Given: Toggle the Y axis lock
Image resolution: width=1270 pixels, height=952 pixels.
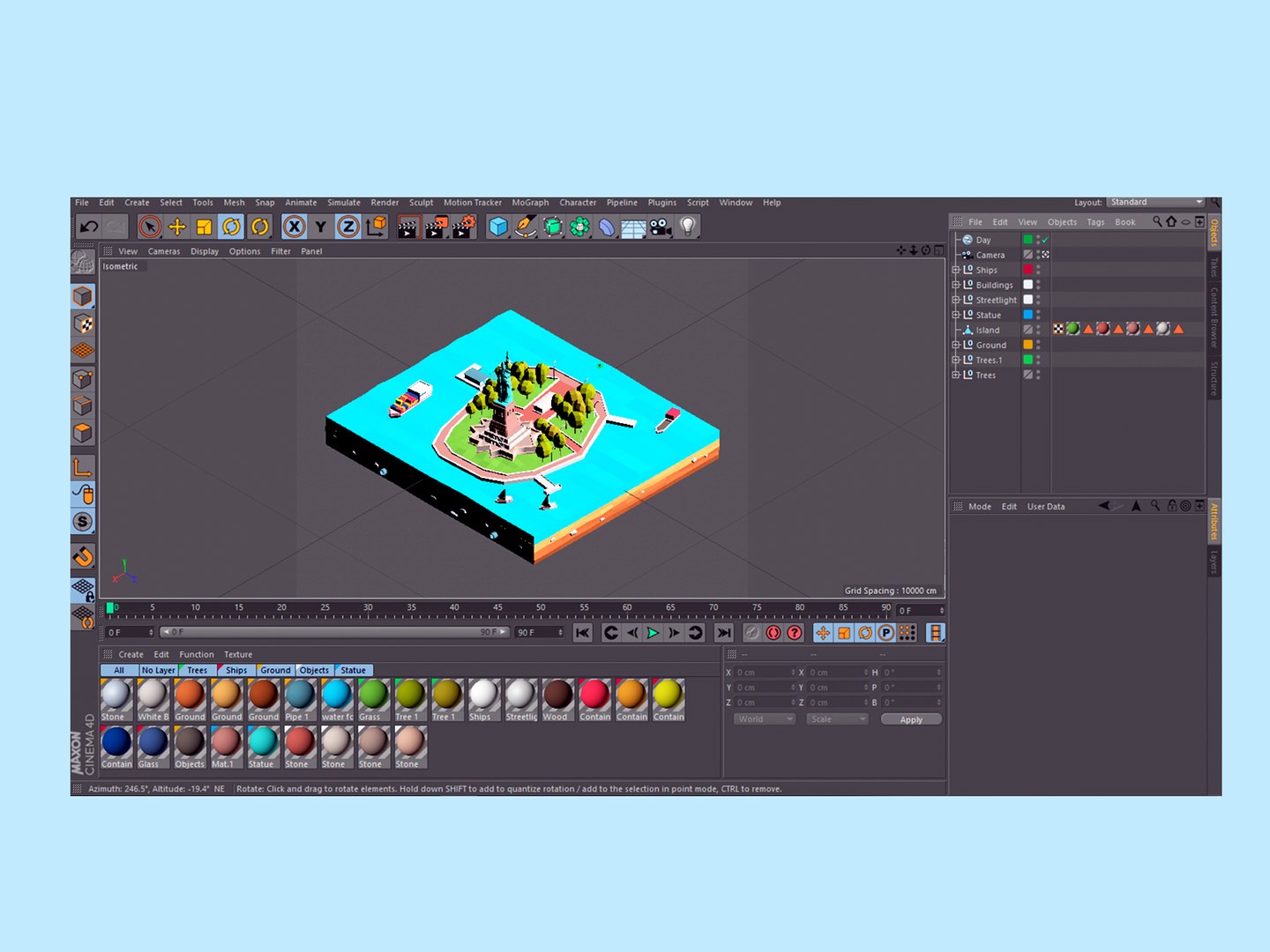Looking at the screenshot, I should (321, 227).
